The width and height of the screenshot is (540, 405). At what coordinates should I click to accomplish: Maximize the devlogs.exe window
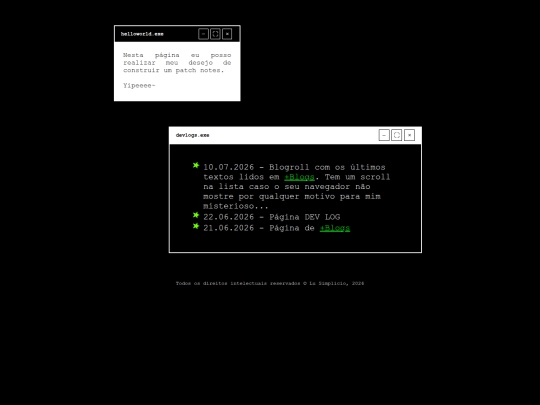[x=397, y=135]
